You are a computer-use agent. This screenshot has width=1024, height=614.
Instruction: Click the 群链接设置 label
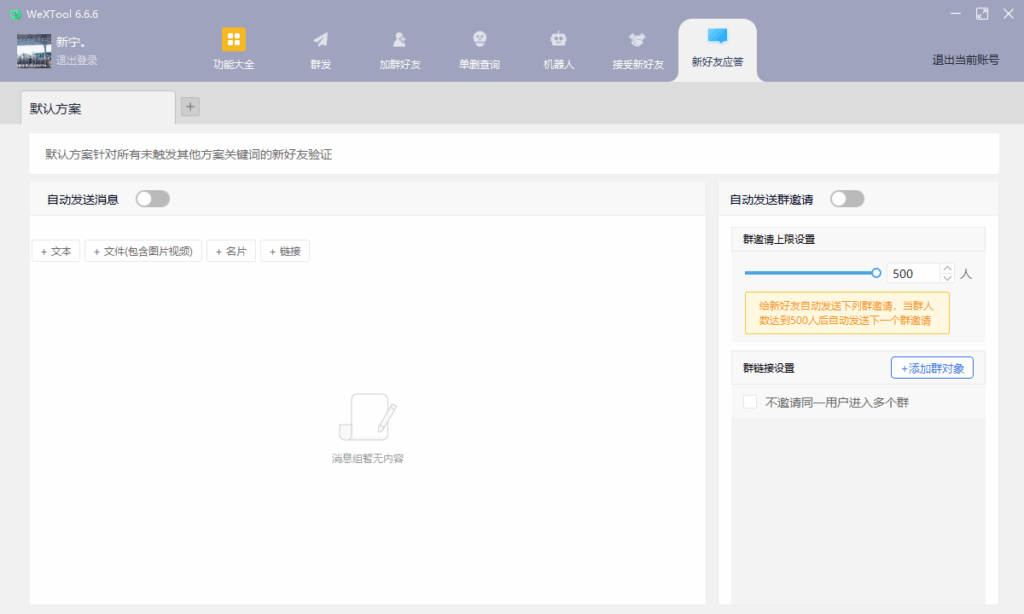(769, 368)
